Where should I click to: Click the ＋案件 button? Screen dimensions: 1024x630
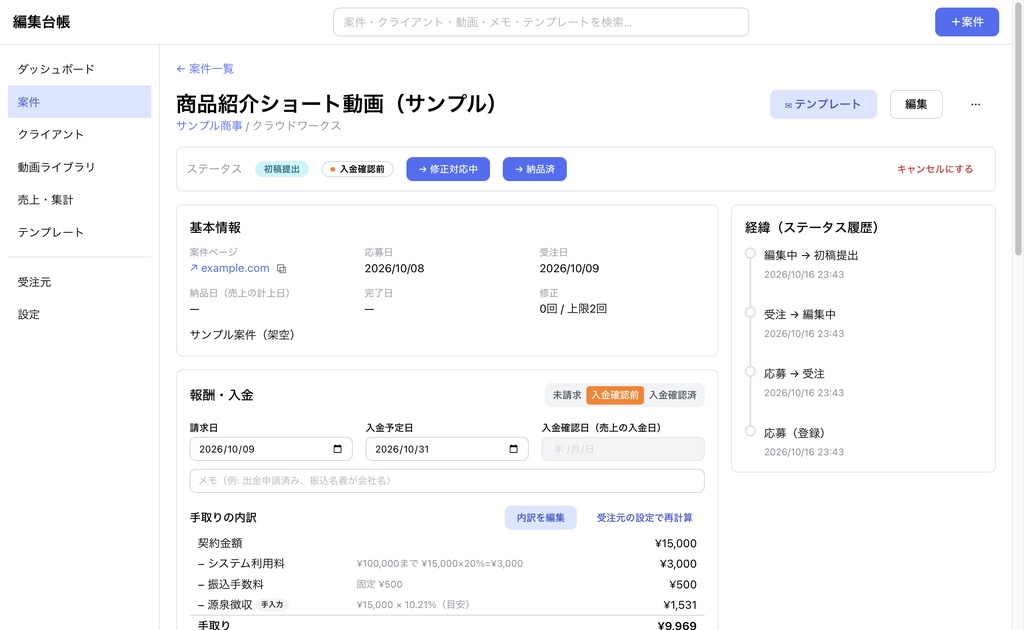[967, 22]
